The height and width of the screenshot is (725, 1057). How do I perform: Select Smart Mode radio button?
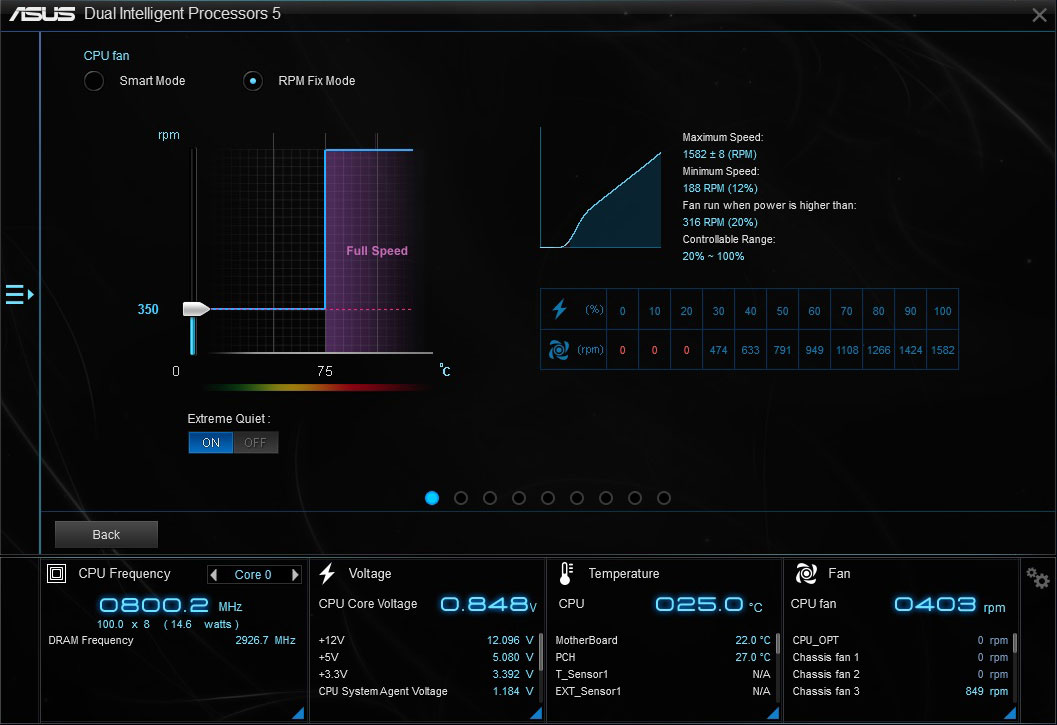[94, 81]
